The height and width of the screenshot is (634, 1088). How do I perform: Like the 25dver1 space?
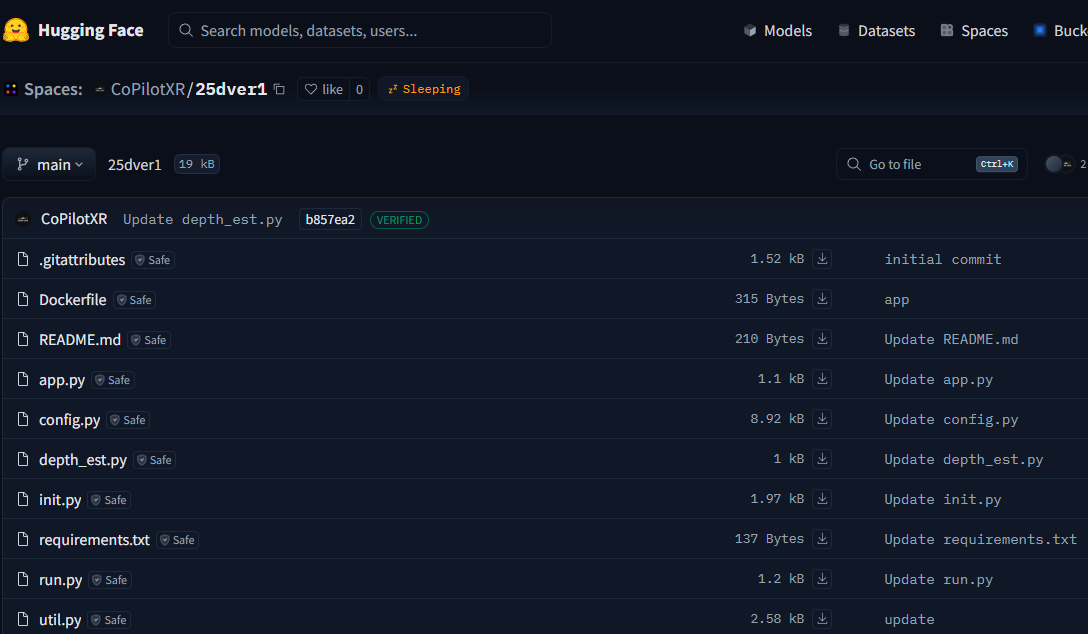(323, 89)
